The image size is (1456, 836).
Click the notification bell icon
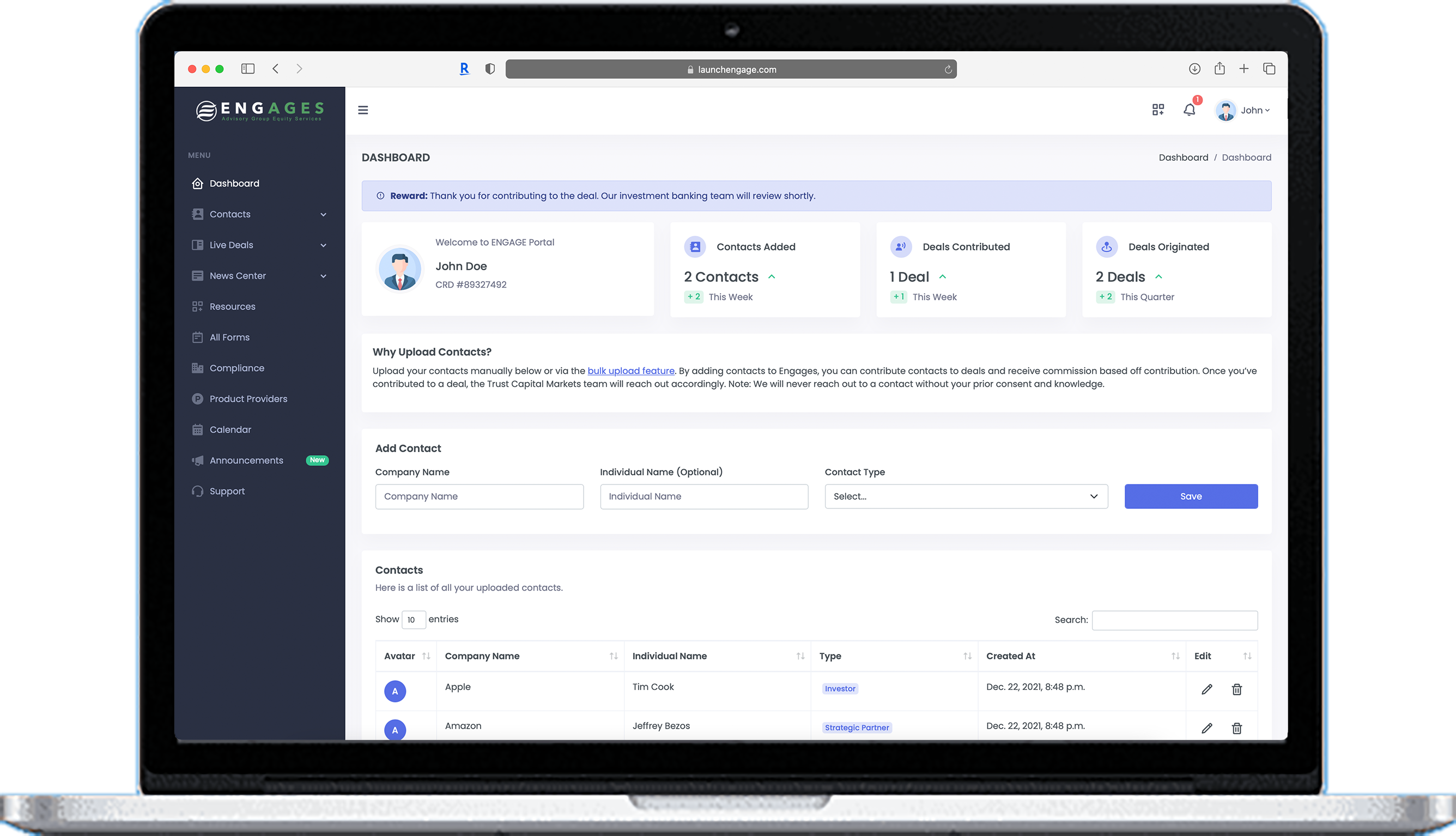click(x=1189, y=110)
